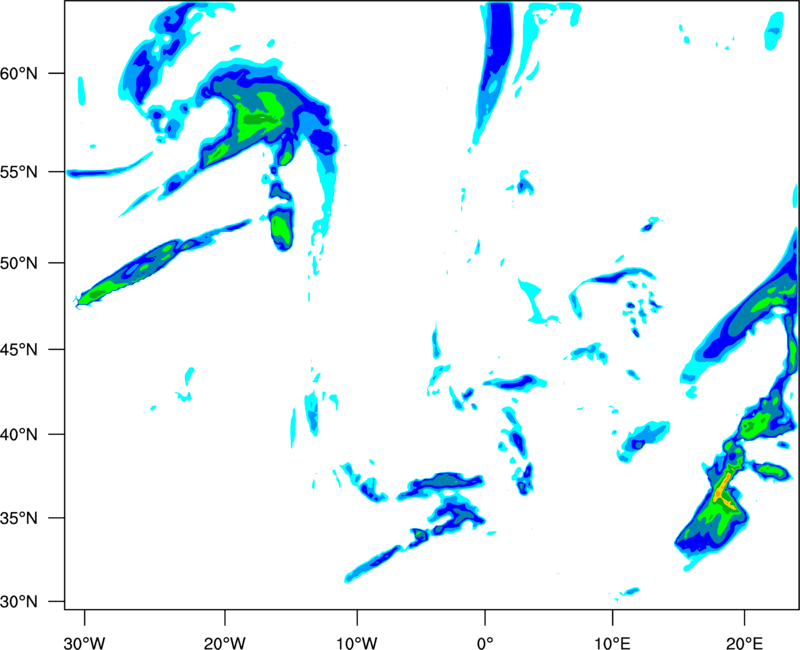Viewport: 800px width, 650px height.
Task: Click the 60°N latitude label
Action: [19, 73]
